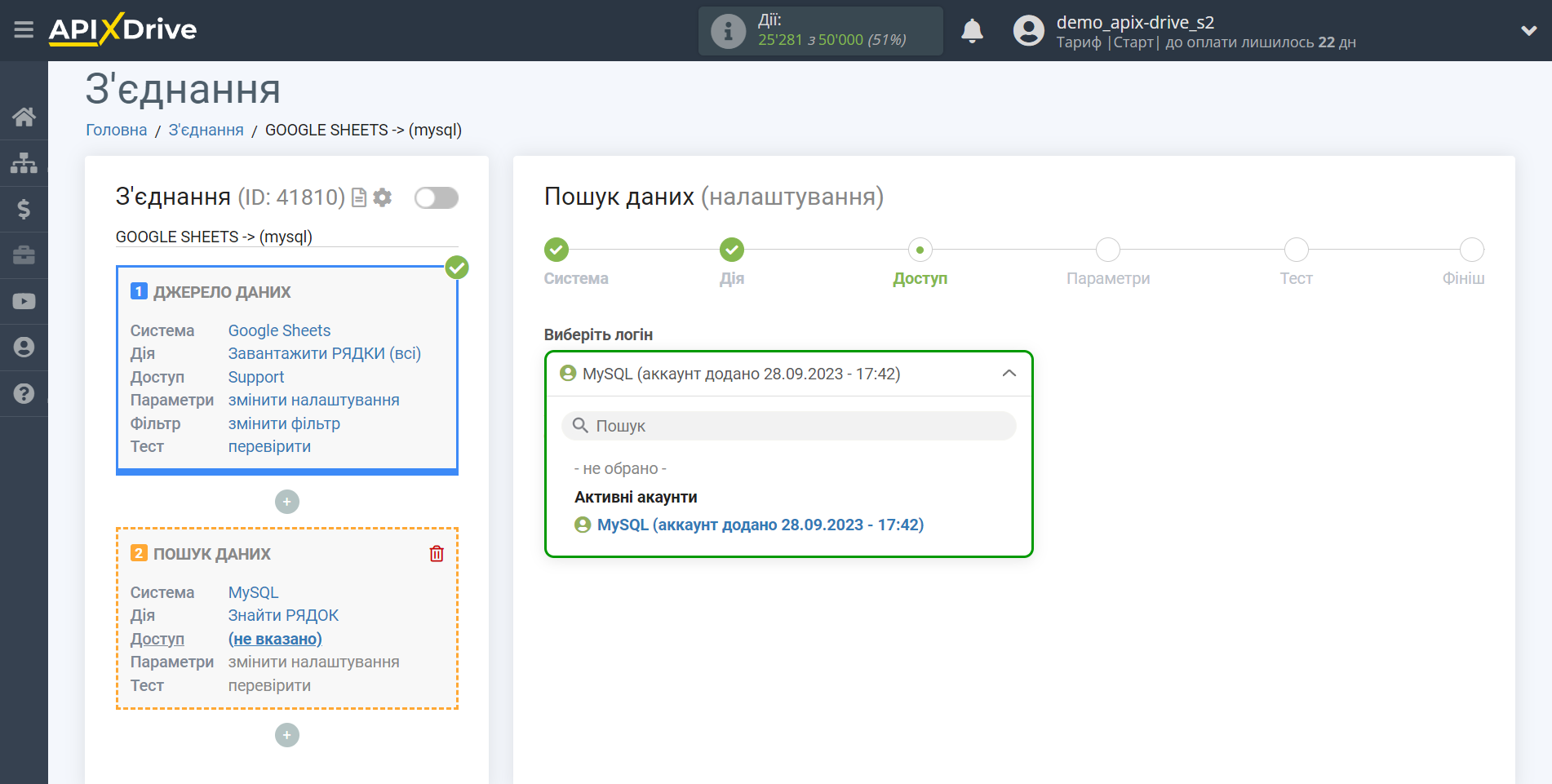The image size is (1552, 784).
Task: Select the - не обрано - option
Action: click(620, 469)
